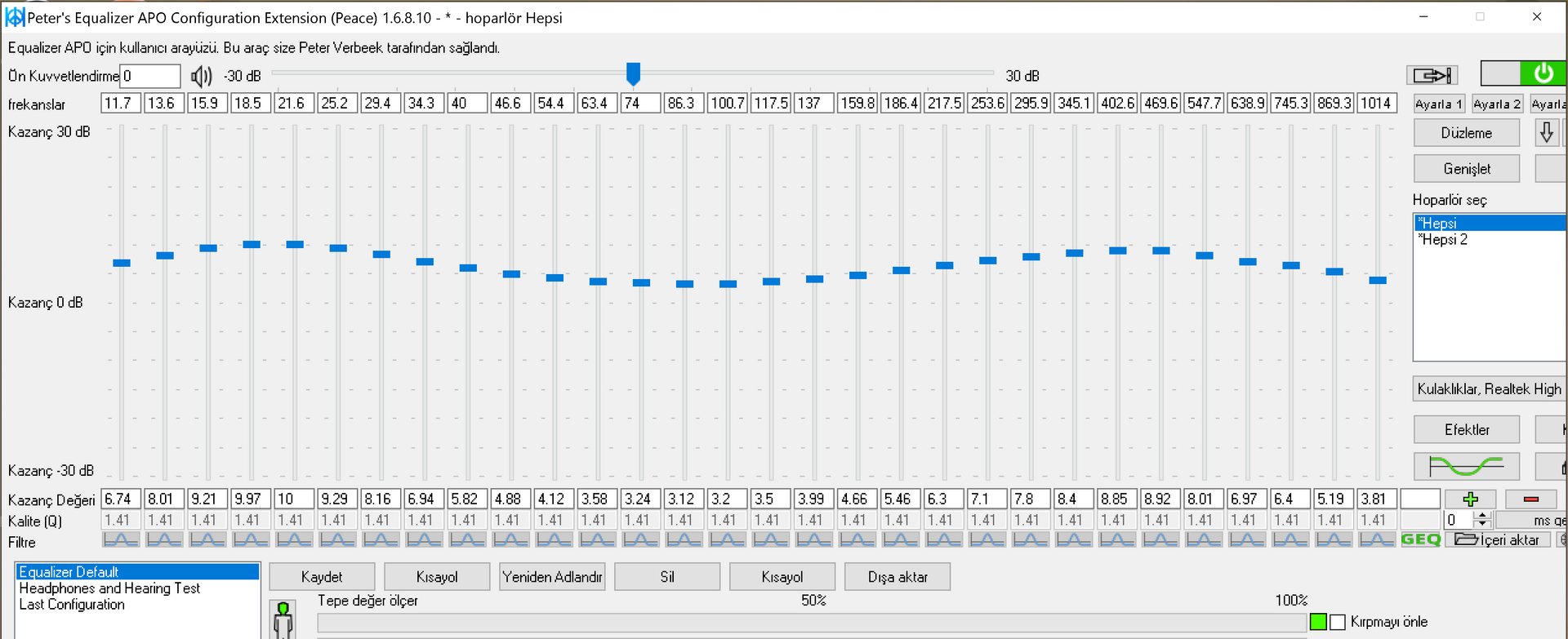The height and width of the screenshot is (639, 1568).
Task: Click the delay ms input field
Action: (1459, 520)
